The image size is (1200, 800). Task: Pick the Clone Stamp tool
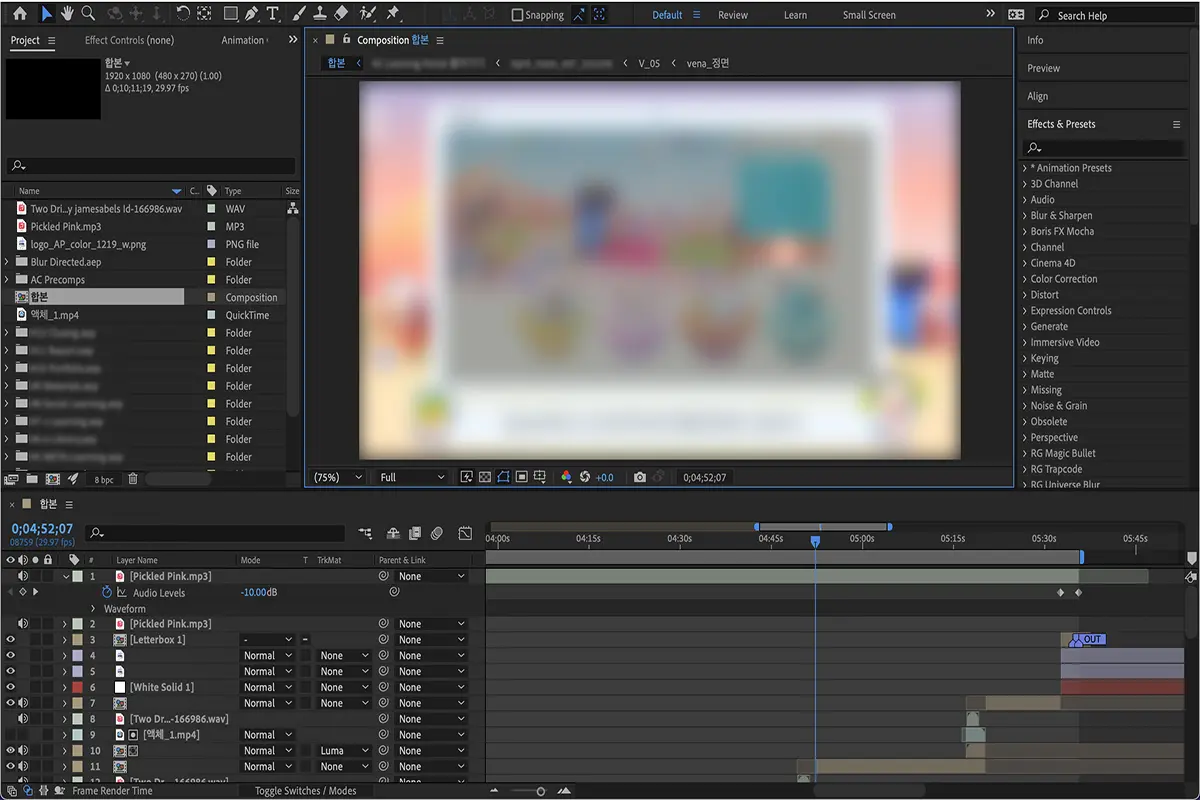[x=320, y=14]
